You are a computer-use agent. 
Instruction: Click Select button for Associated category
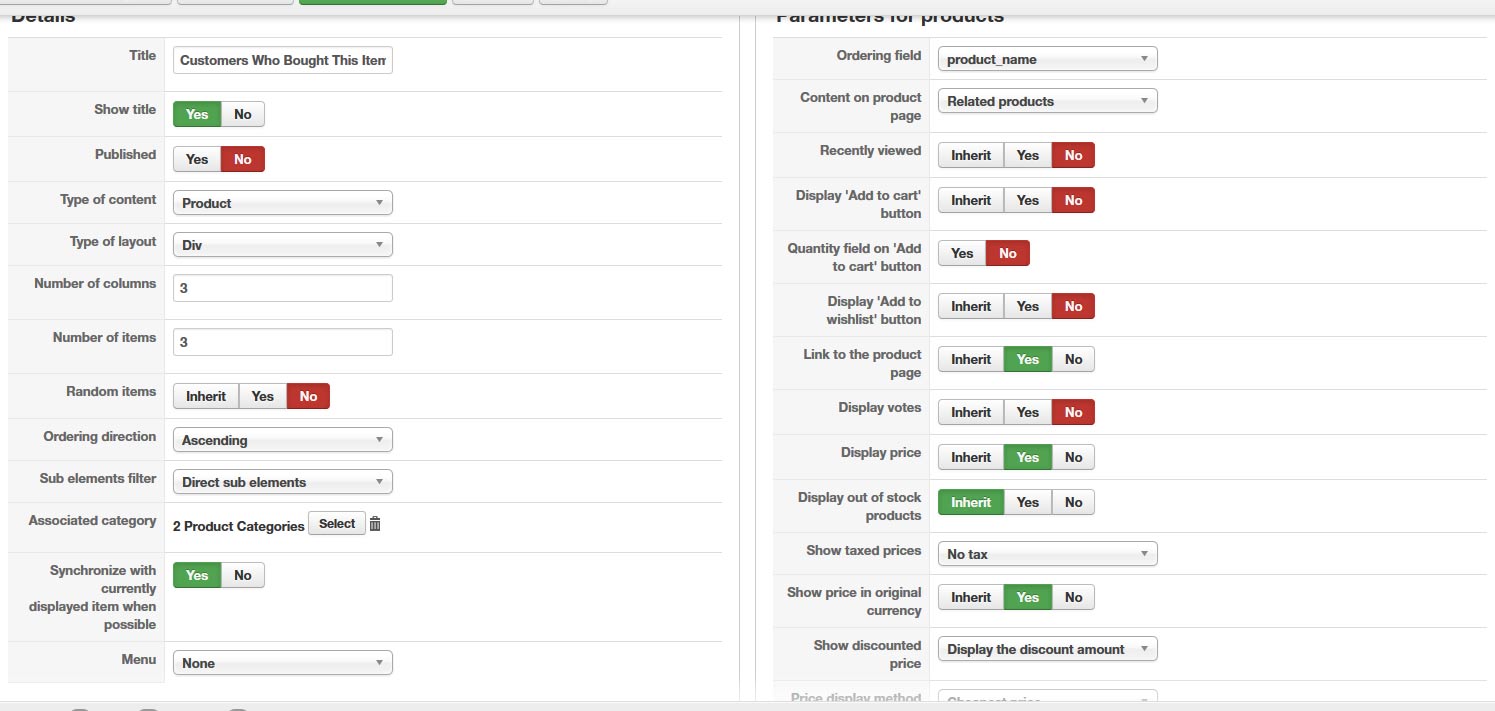click(x=337, y=524)
